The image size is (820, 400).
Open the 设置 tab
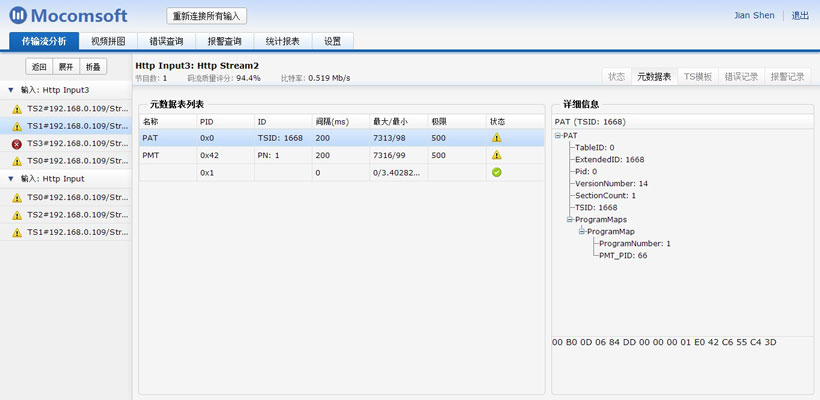333,41
